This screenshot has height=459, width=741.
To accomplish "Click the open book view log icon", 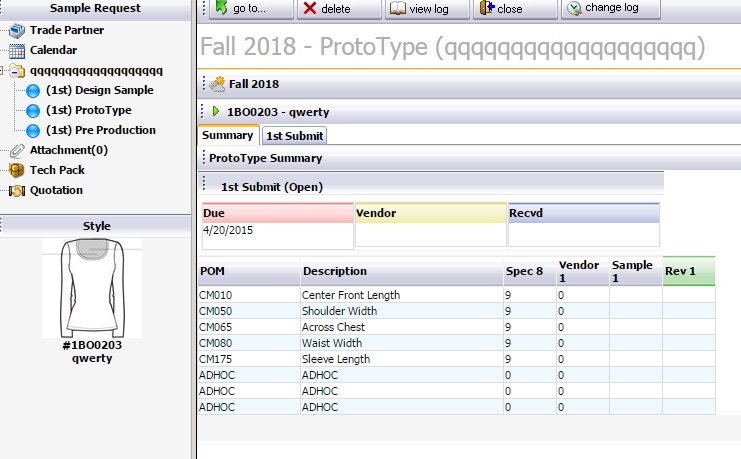I will pos(398,8).
